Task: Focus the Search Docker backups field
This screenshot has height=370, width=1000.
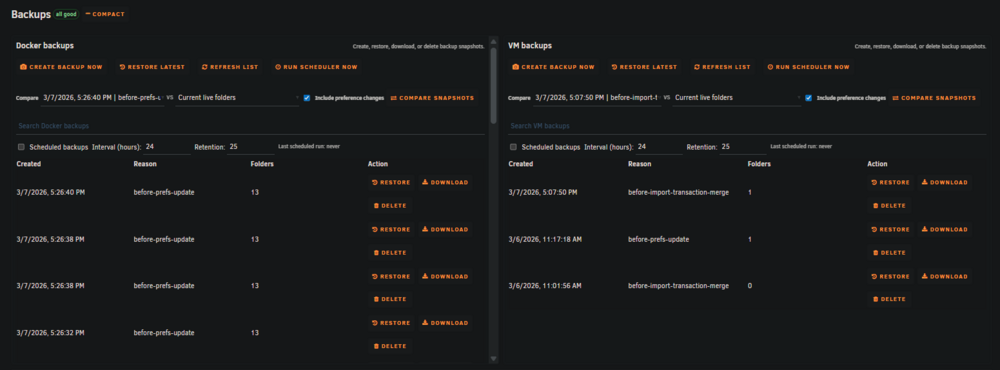Action: pos(251,126)
